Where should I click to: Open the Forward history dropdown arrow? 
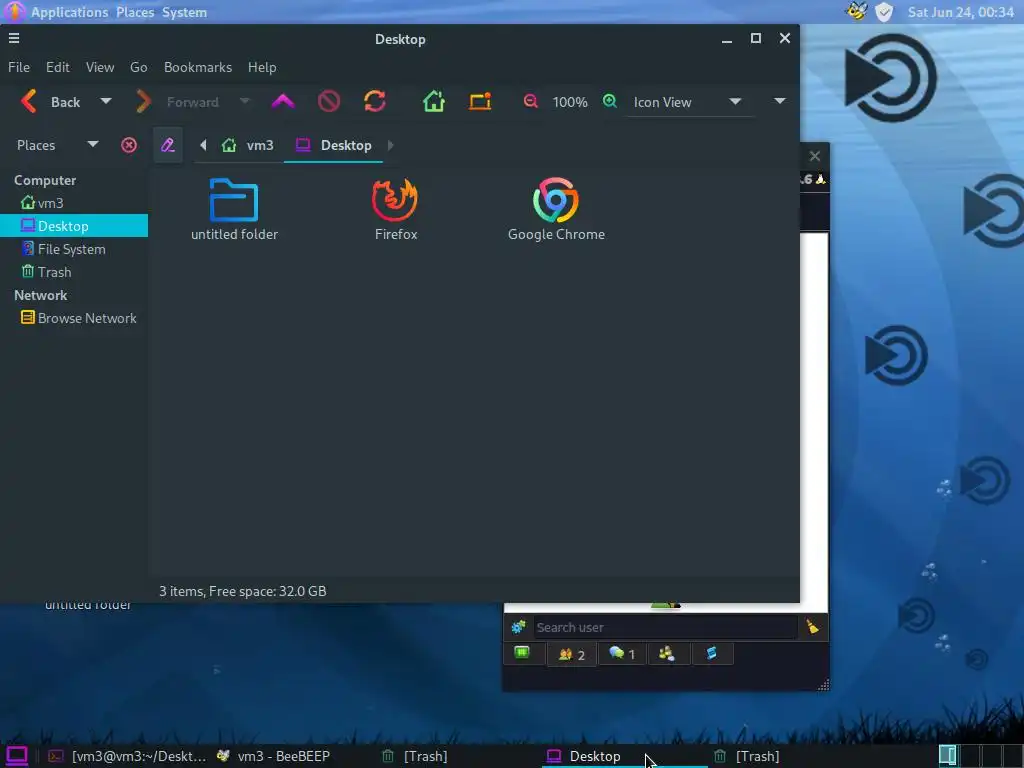point(245,102)
